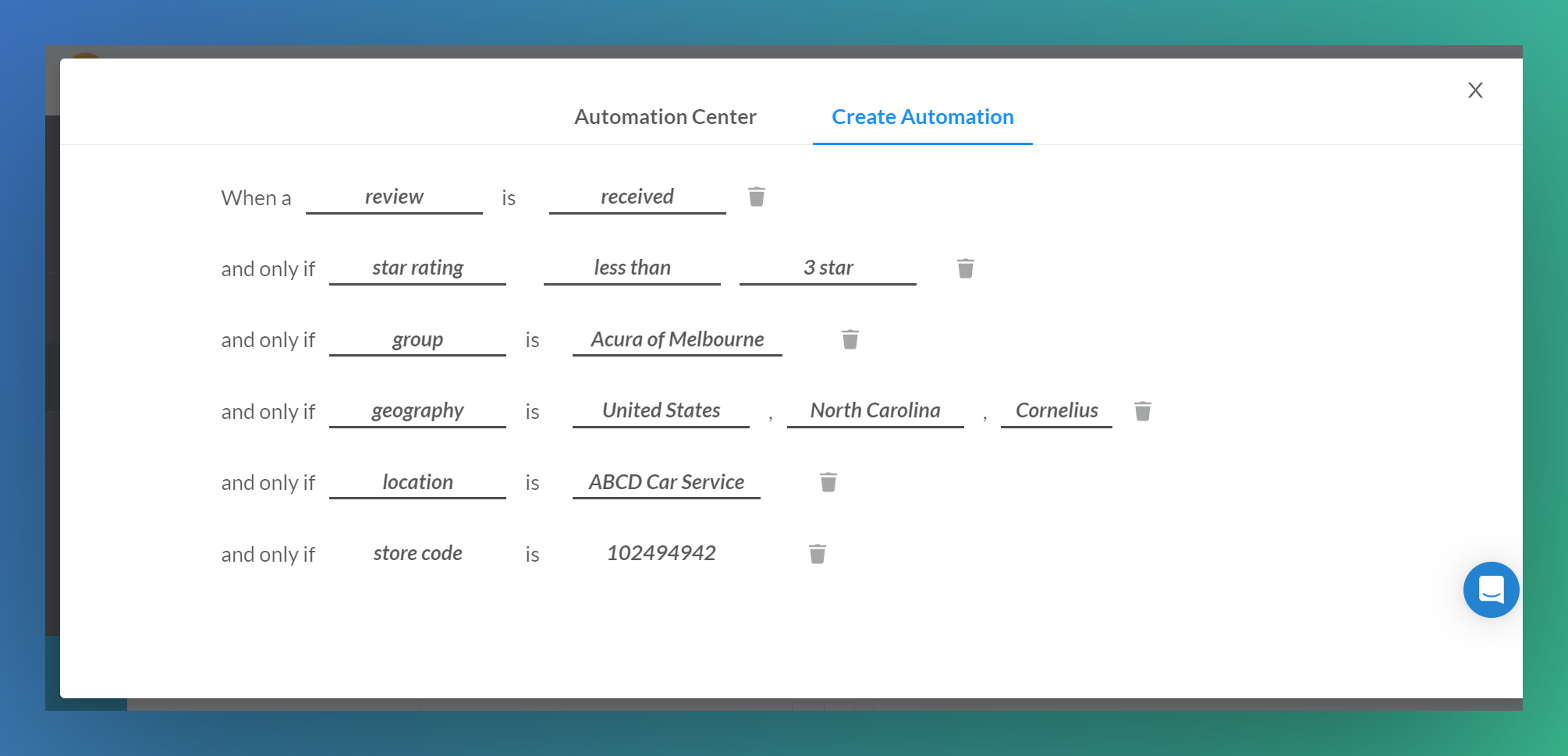This screenshot has width=1568, height=756.
Task: Remove the star rating condition row
Action: tap(965, 268)
